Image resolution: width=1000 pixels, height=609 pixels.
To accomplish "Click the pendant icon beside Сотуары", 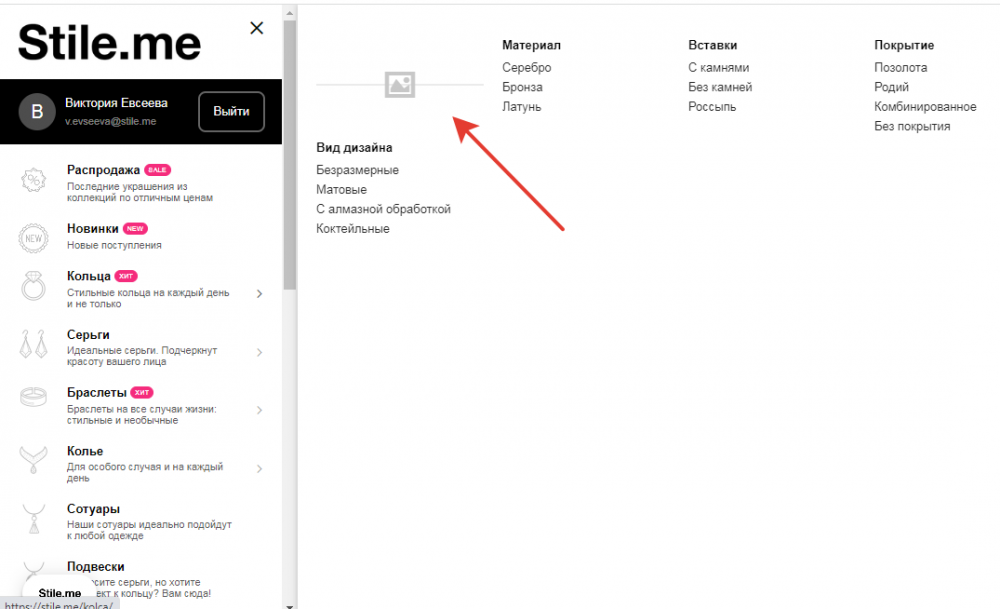I will 34,519.
